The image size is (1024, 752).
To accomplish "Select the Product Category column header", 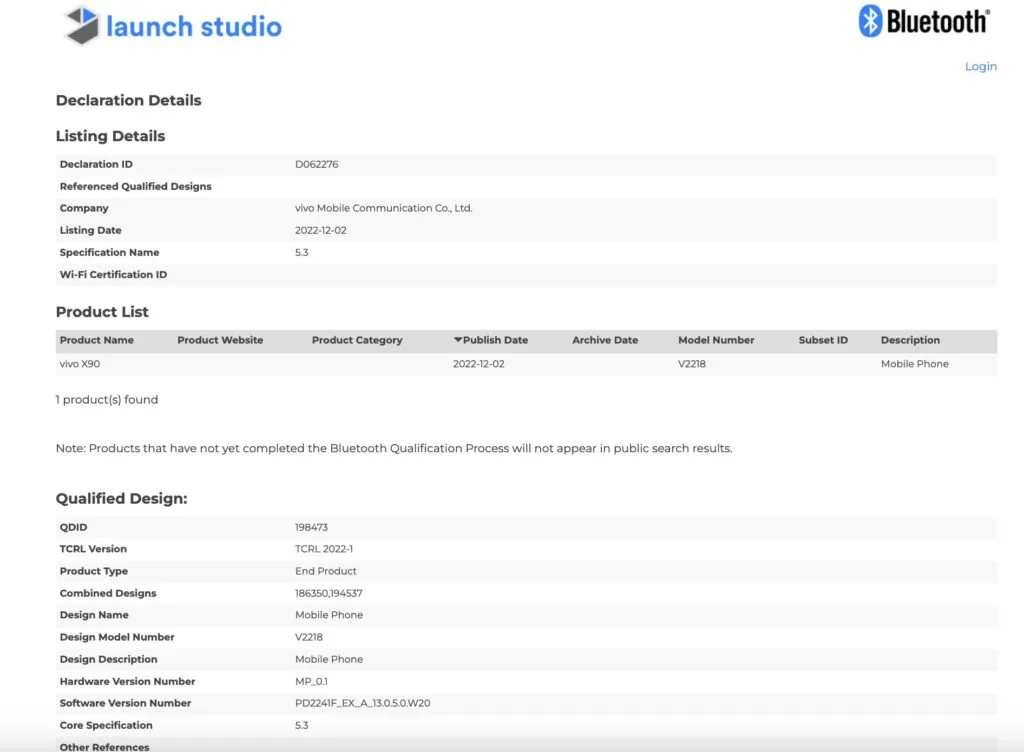I will [357, 340].
